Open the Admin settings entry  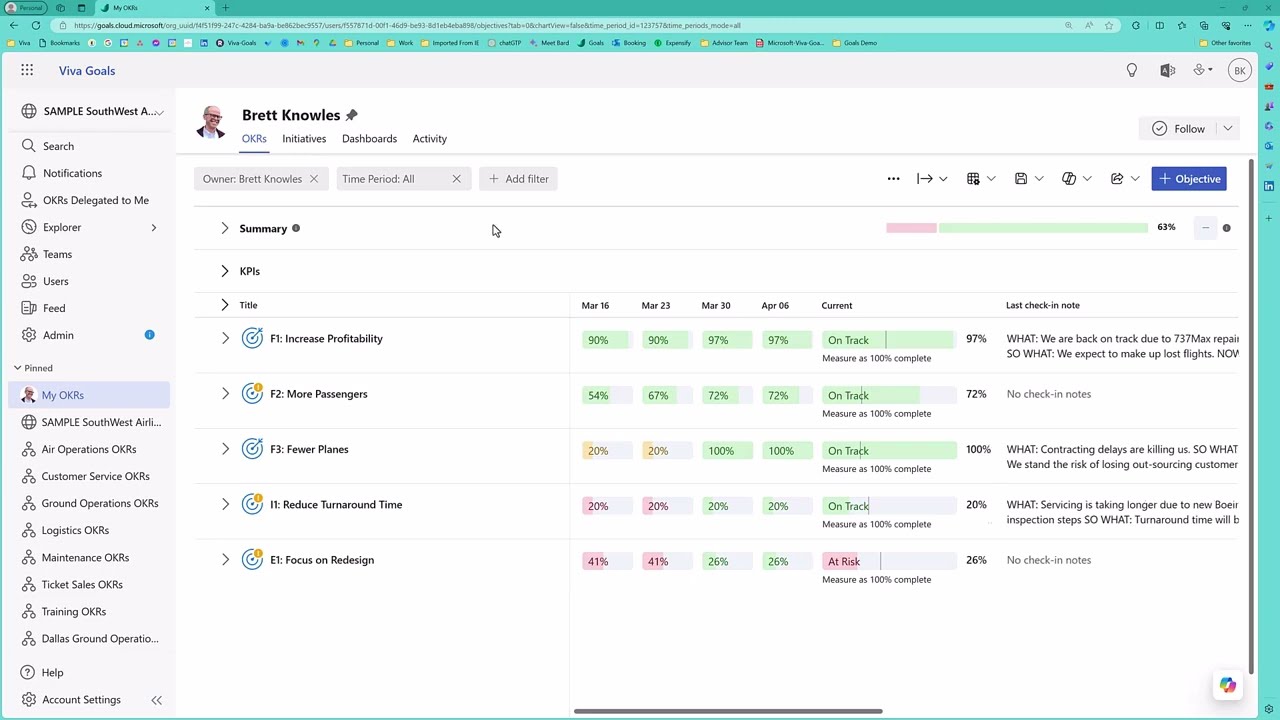click(x=58, y=335)
